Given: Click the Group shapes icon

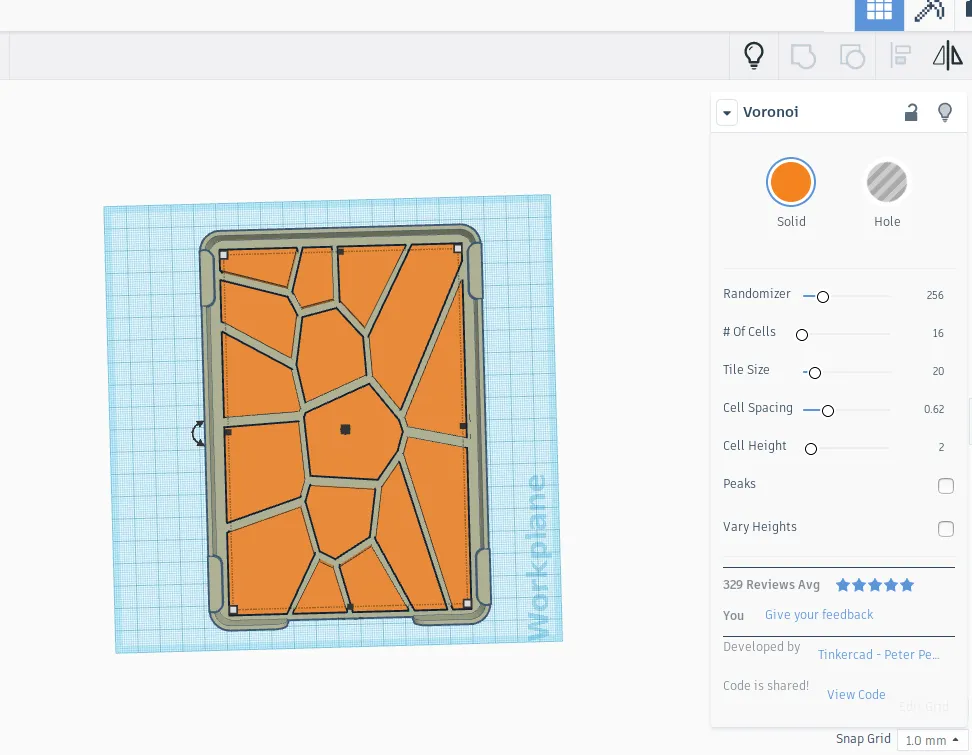Looking at the screenshot, I should point(803,56).
